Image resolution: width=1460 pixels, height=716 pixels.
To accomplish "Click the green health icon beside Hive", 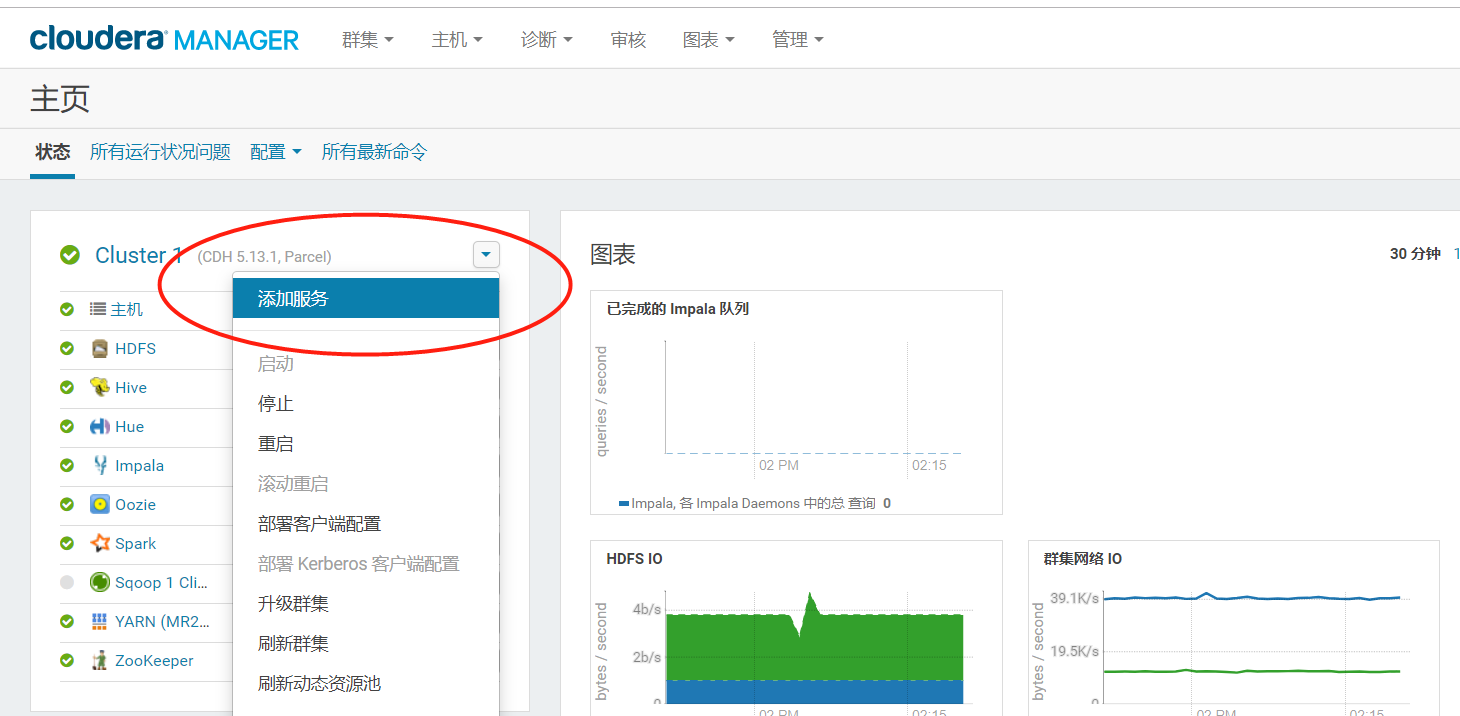I will pyautogui.click(x=67, y=388).
